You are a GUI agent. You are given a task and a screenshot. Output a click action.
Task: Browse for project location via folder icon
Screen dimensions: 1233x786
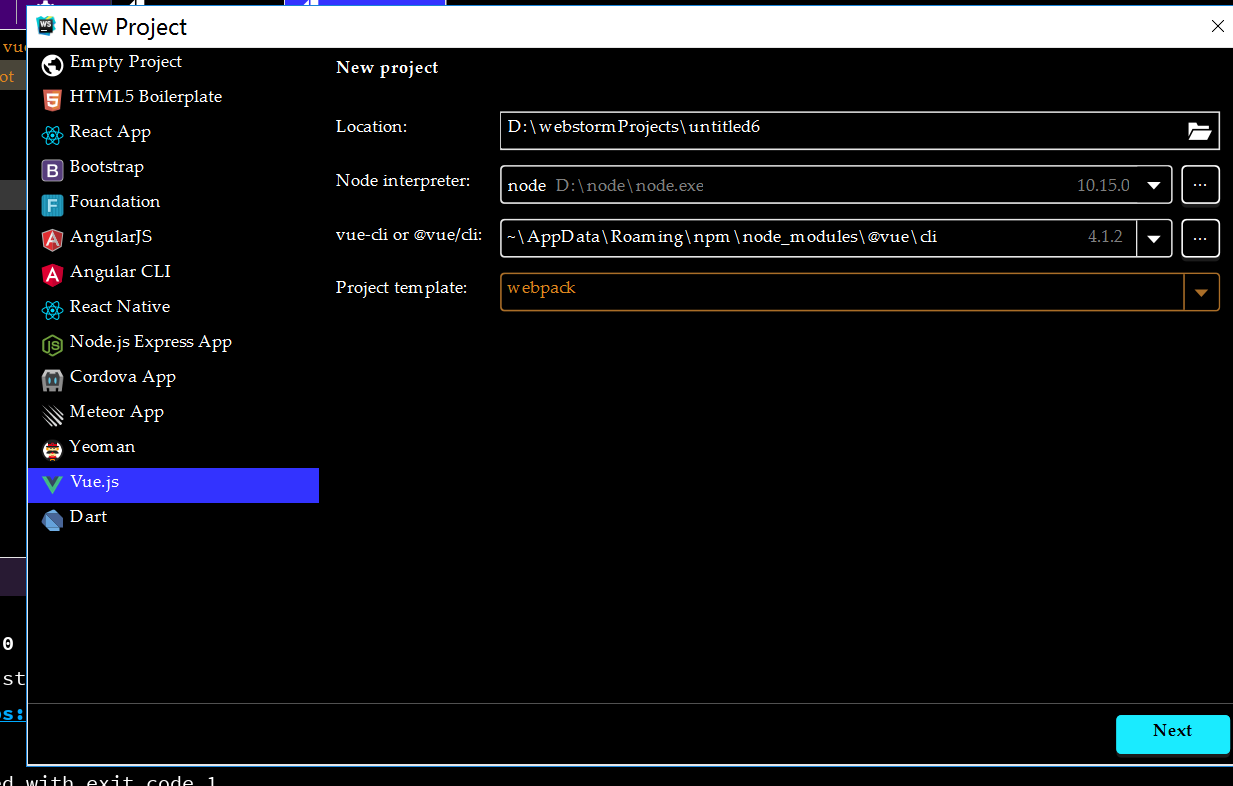[x=1199, y=131]
